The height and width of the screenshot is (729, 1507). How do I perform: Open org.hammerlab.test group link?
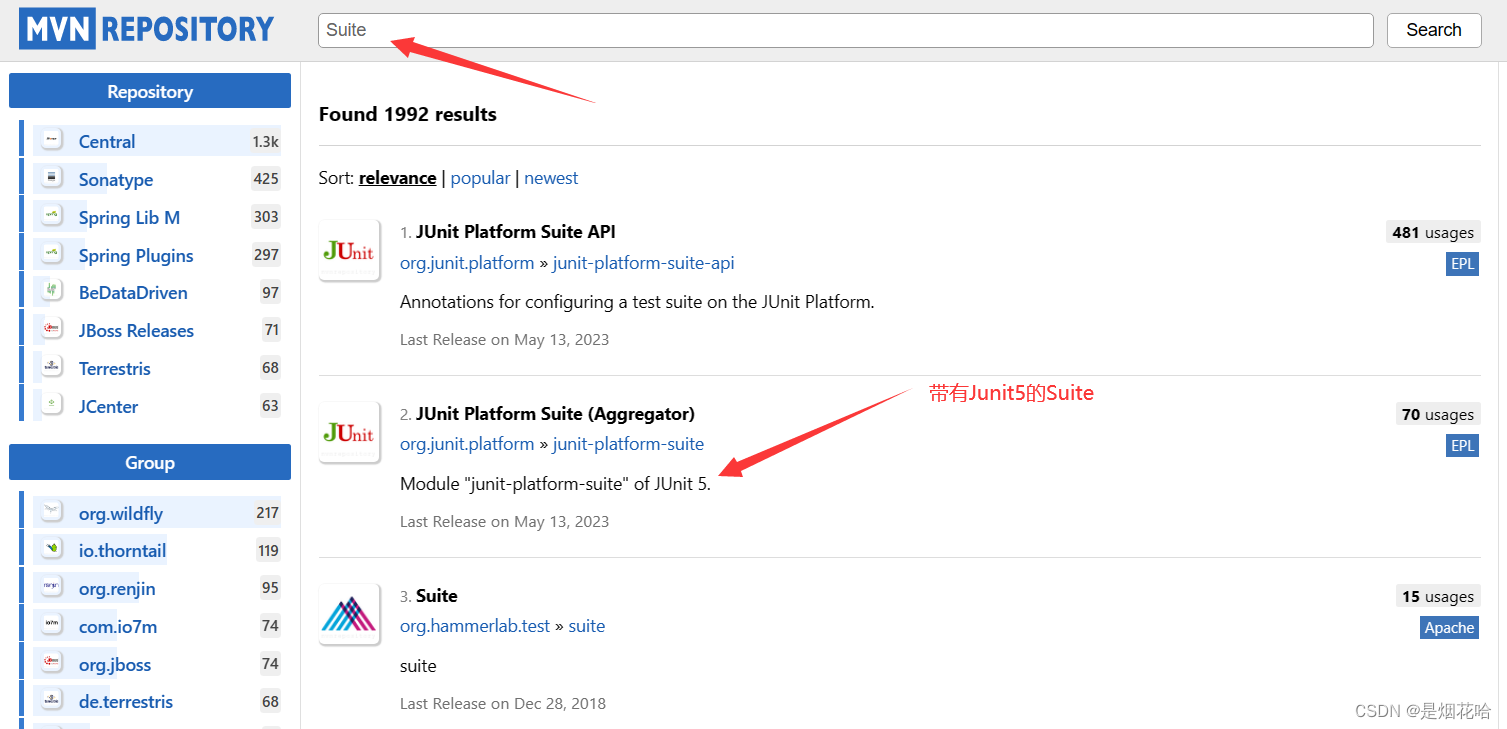tap(475, 626)
